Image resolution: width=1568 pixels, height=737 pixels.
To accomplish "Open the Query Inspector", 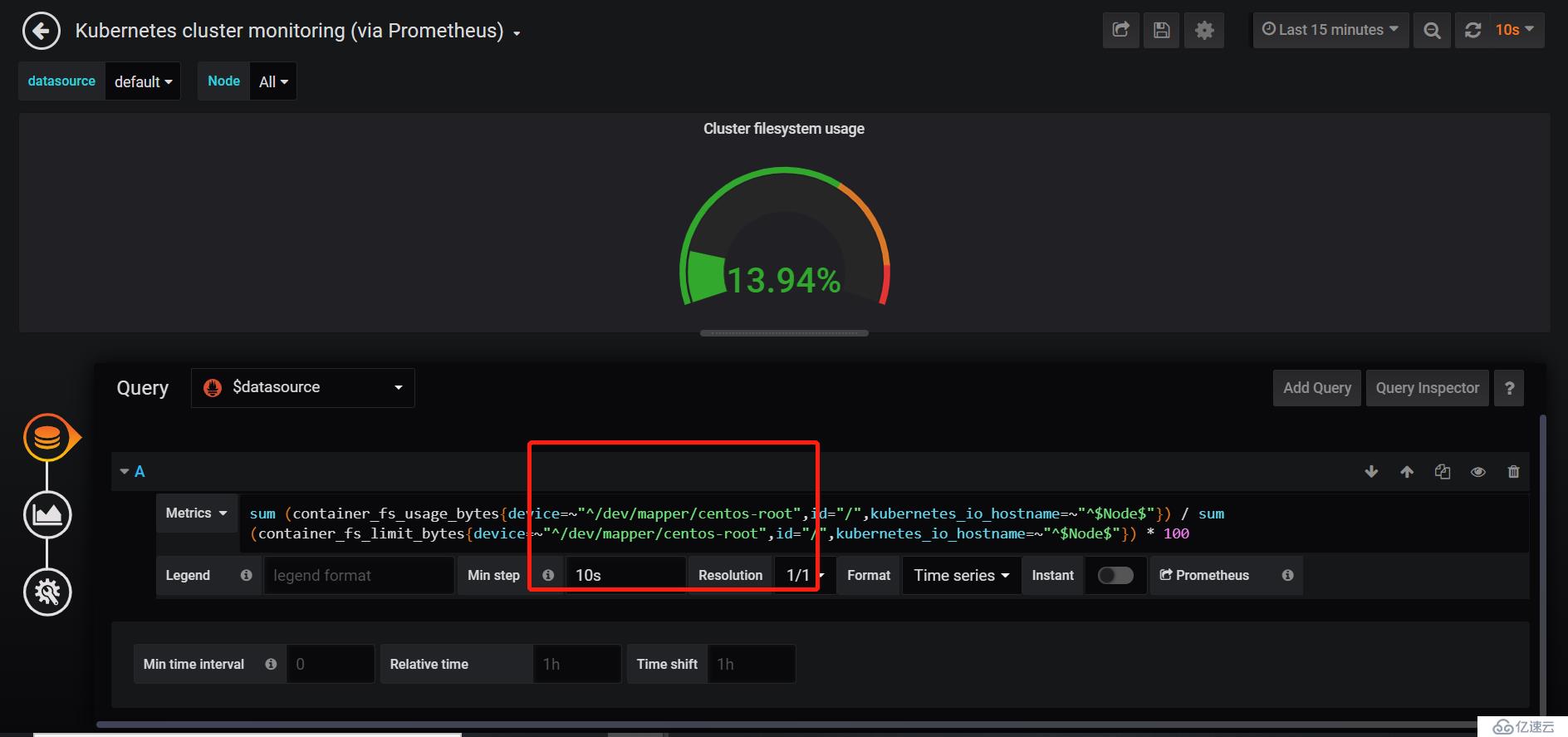I will point(1427,388).
